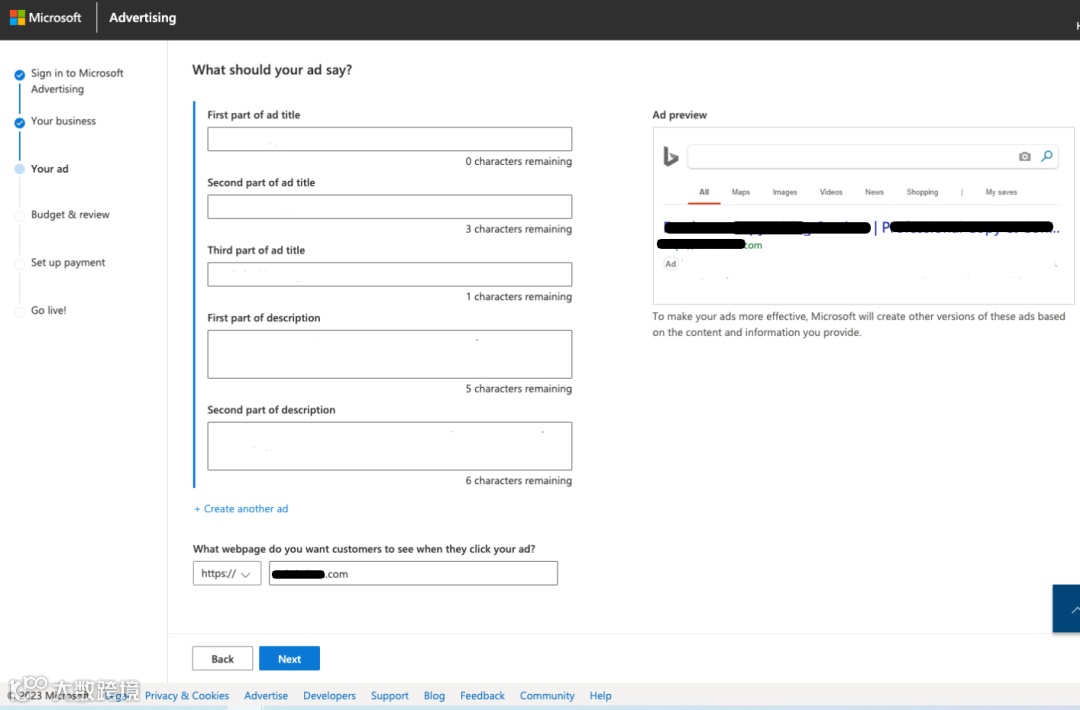The image size is (1080, 710).
Task: Select the Go live! step circle
Action: tap(20, 311)
